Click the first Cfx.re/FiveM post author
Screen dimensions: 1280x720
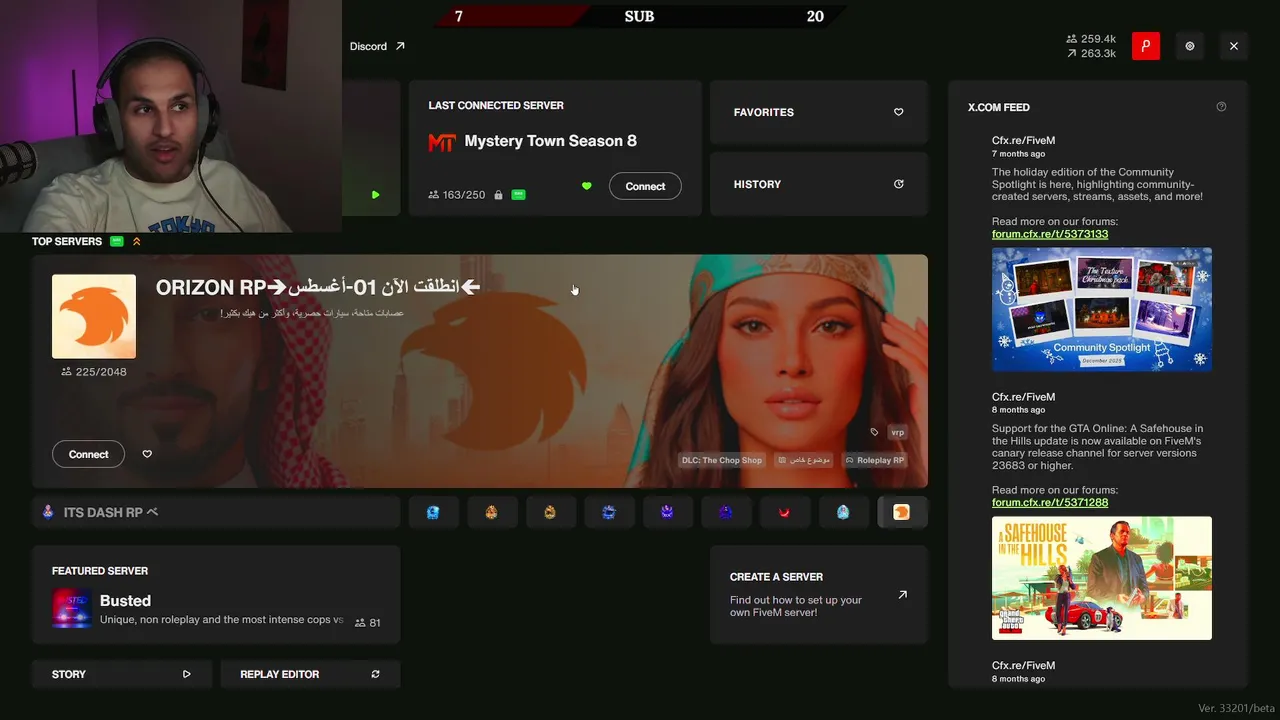(1023, 141)
